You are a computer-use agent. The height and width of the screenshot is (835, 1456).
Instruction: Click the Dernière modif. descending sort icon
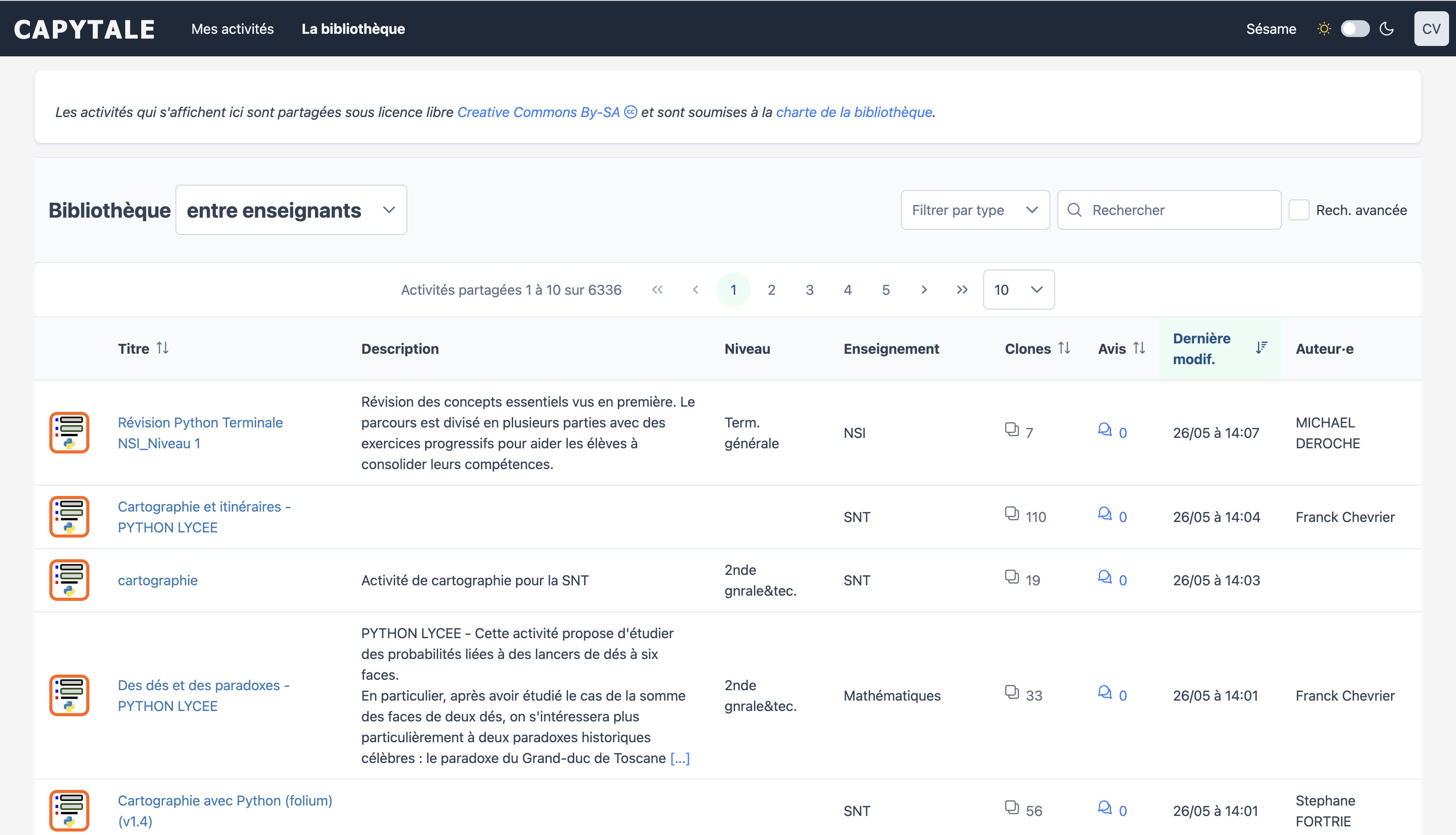pos(1261,348)
